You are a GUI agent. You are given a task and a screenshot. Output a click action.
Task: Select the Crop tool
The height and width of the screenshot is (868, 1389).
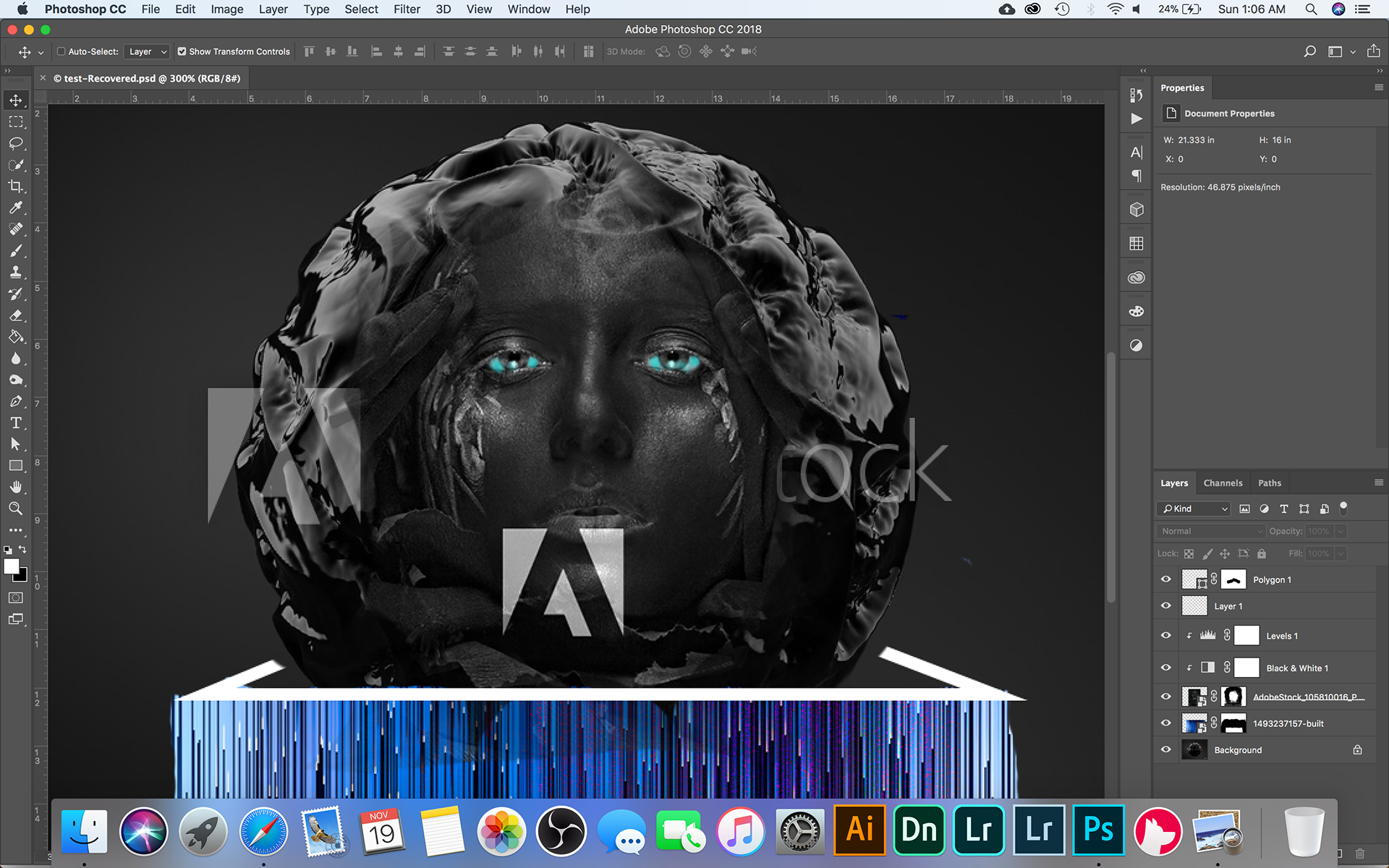pos(16,187)
